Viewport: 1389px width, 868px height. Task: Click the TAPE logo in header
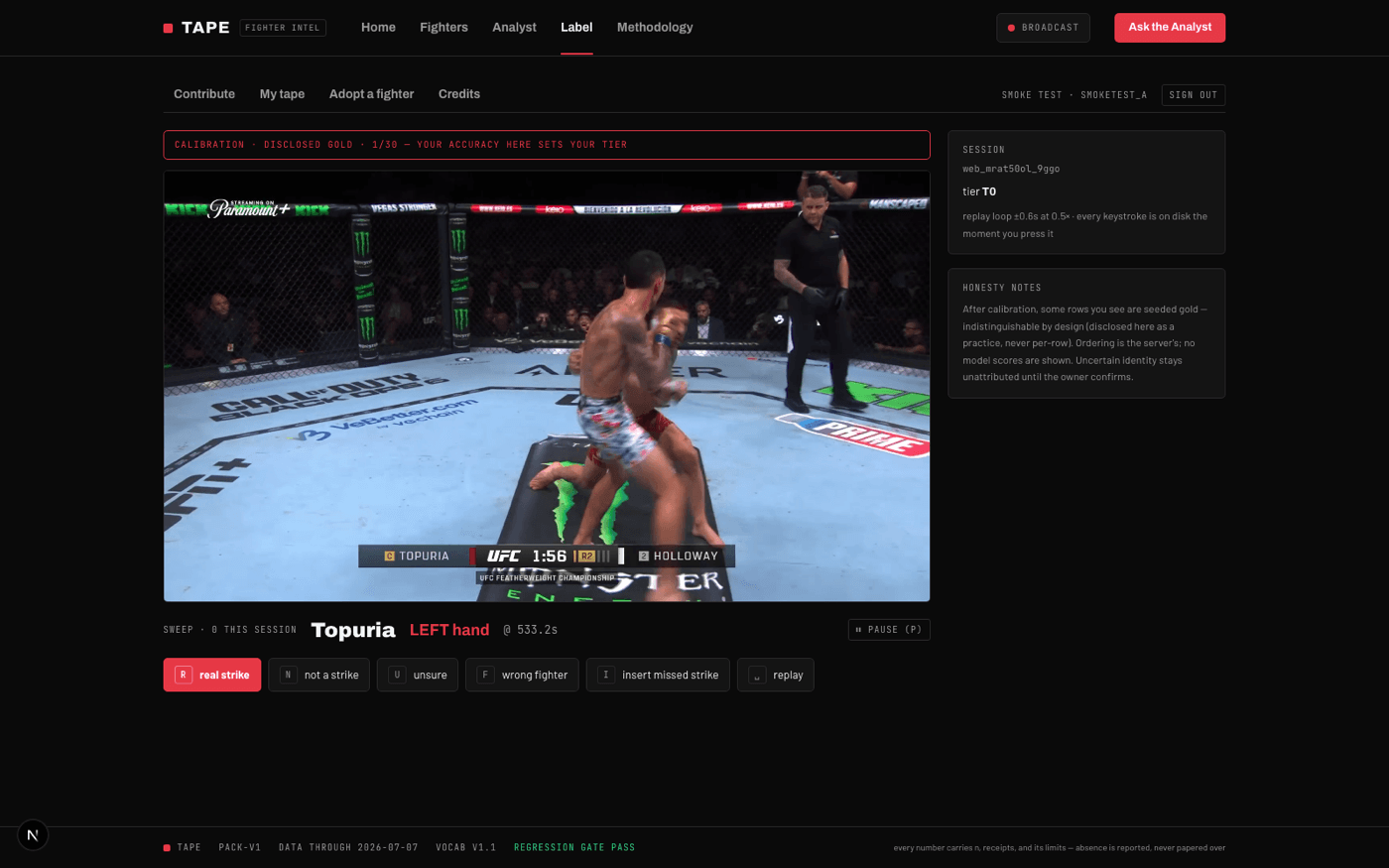coord(196,28)
